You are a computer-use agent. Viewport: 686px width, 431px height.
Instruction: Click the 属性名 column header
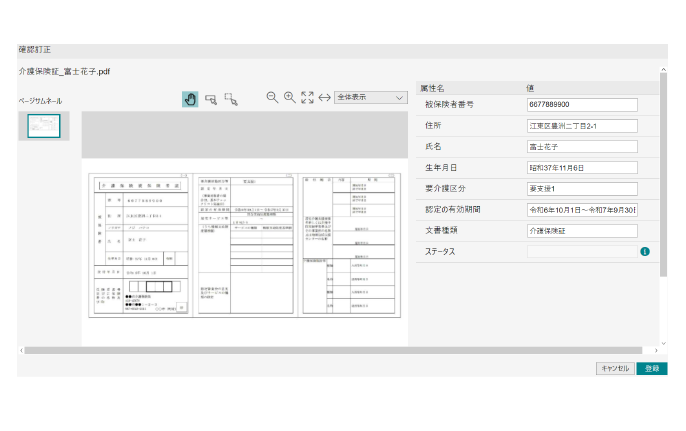pos(432,88)
